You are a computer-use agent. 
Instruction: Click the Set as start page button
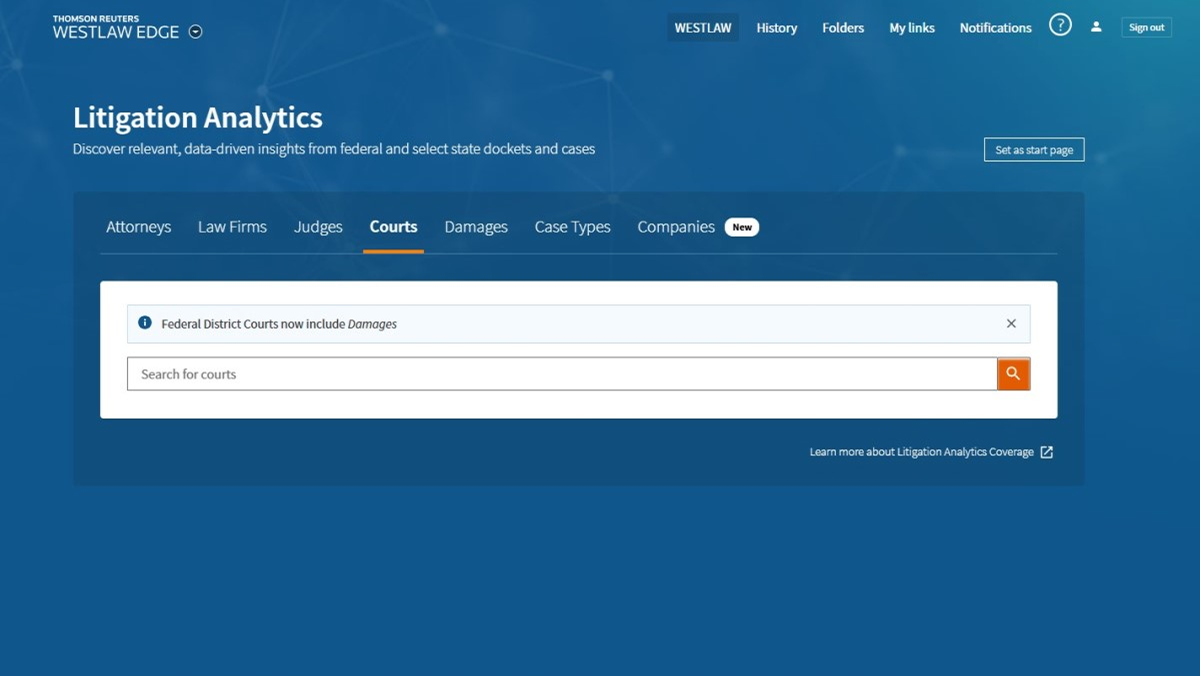(x=1033, y=150)
